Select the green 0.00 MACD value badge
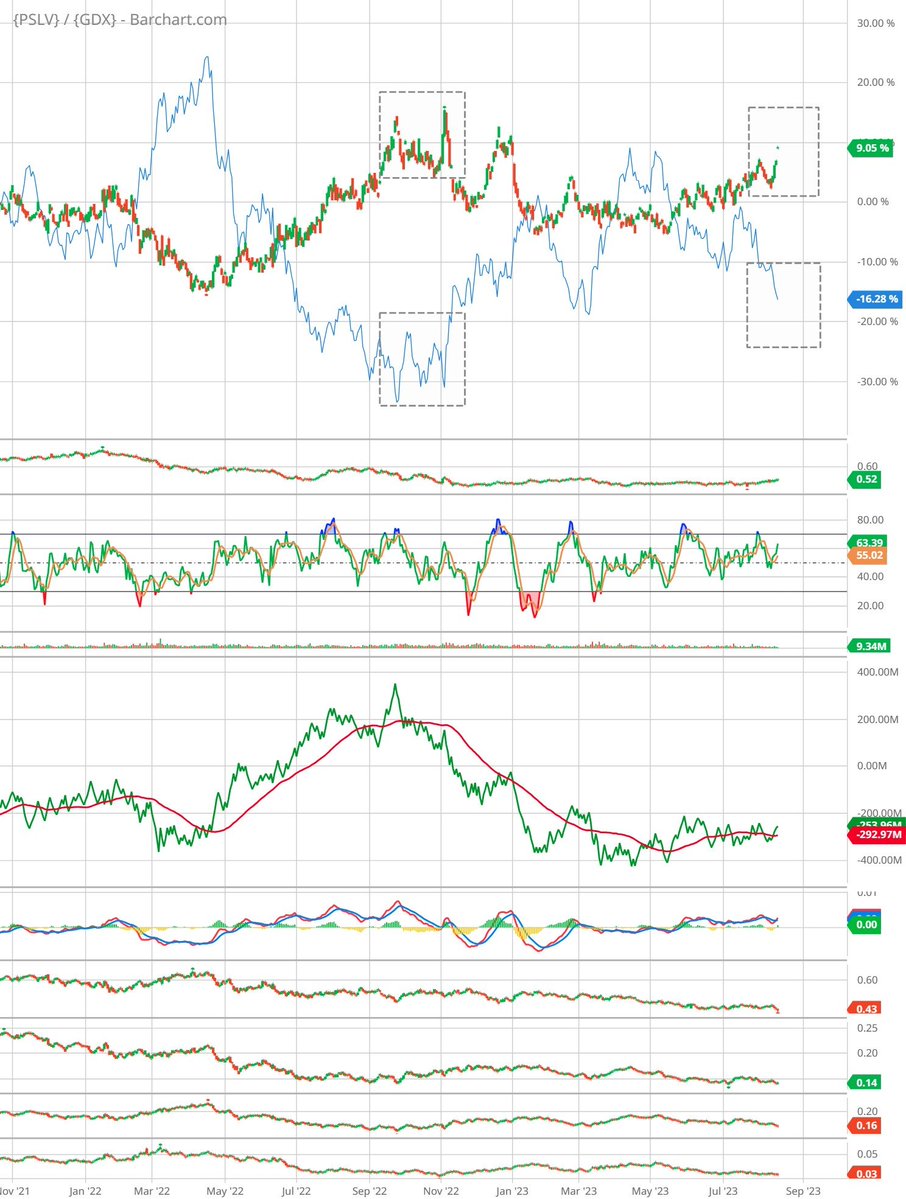 (865, 925)
